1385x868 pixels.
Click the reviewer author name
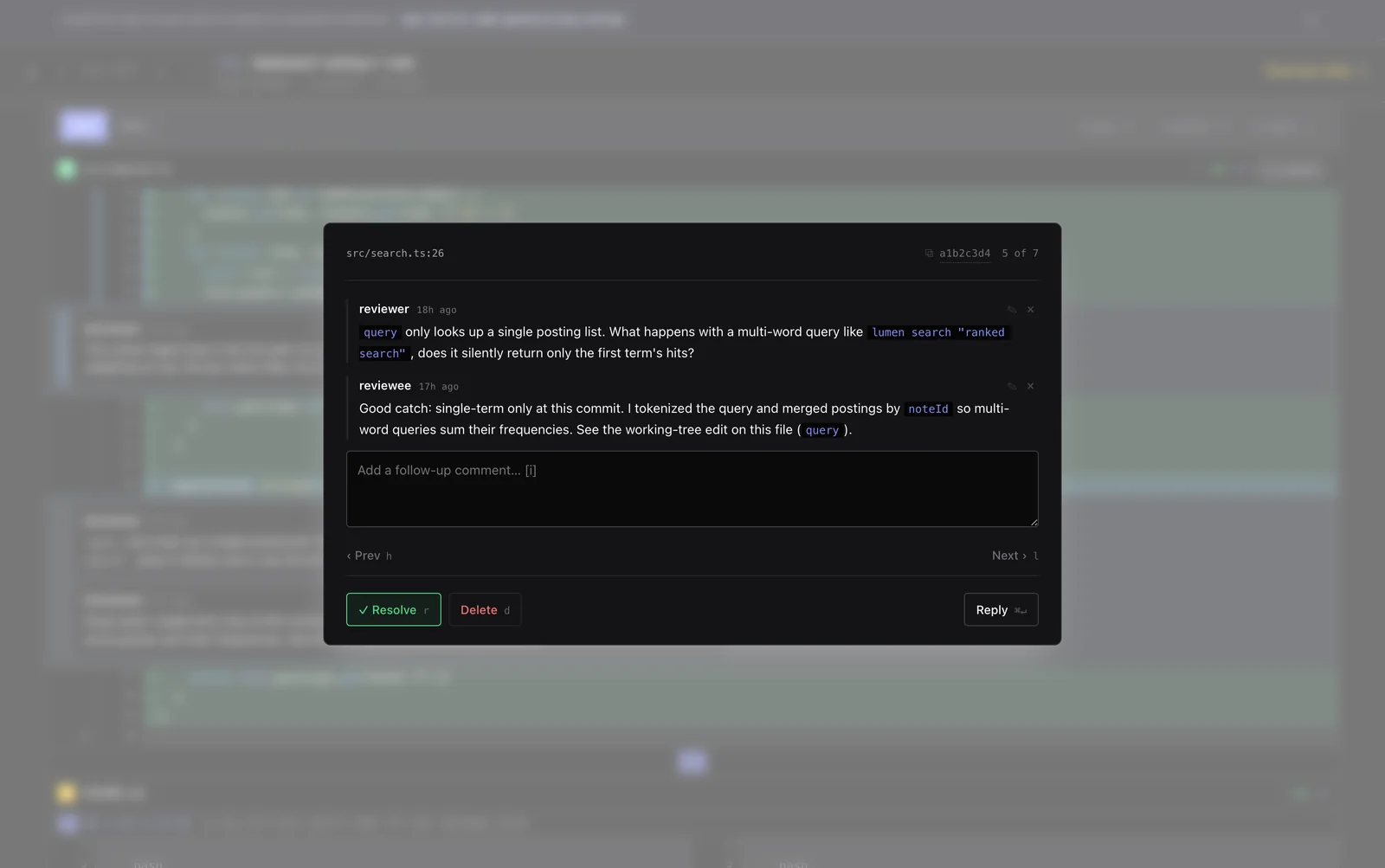383,309
